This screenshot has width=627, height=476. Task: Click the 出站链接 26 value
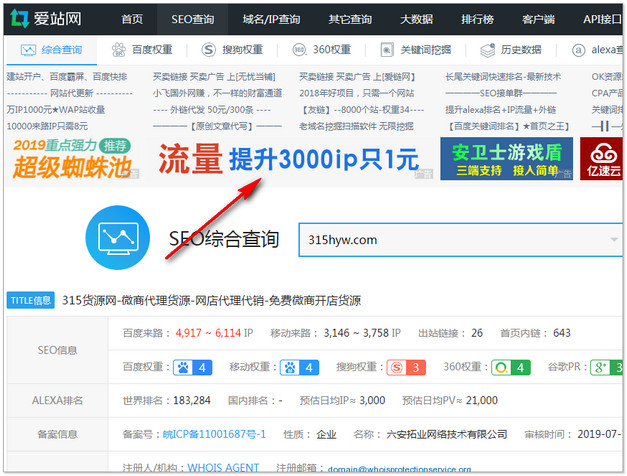coord(477,333)
